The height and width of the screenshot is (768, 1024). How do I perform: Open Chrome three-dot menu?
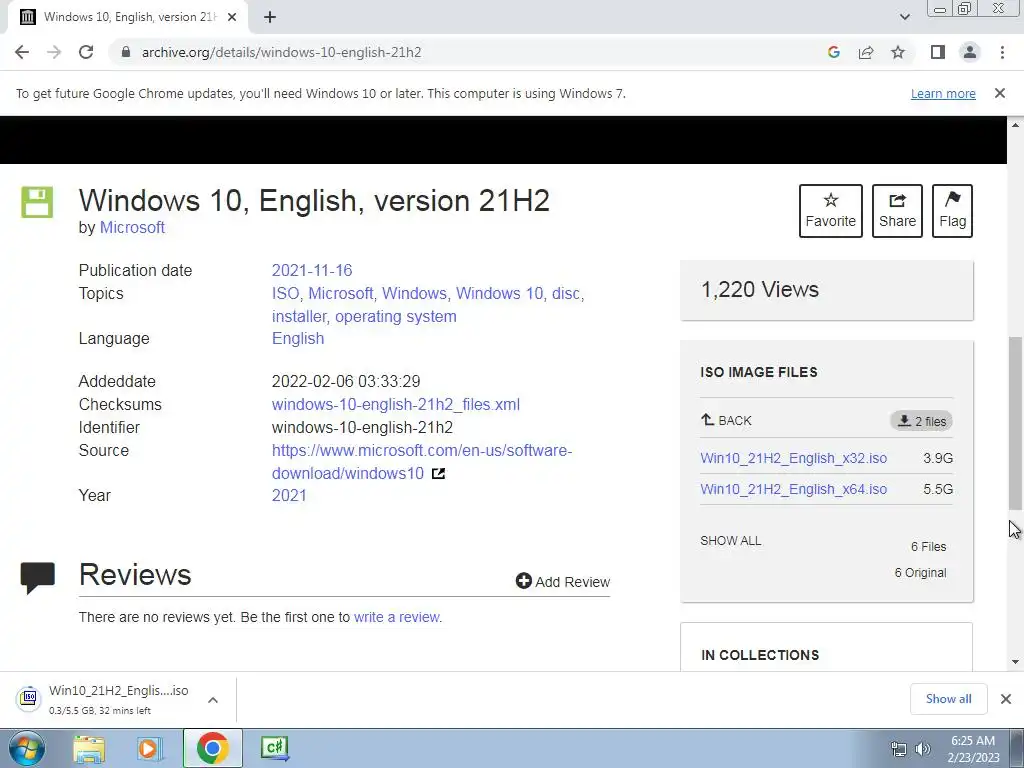pos(1002,52)
